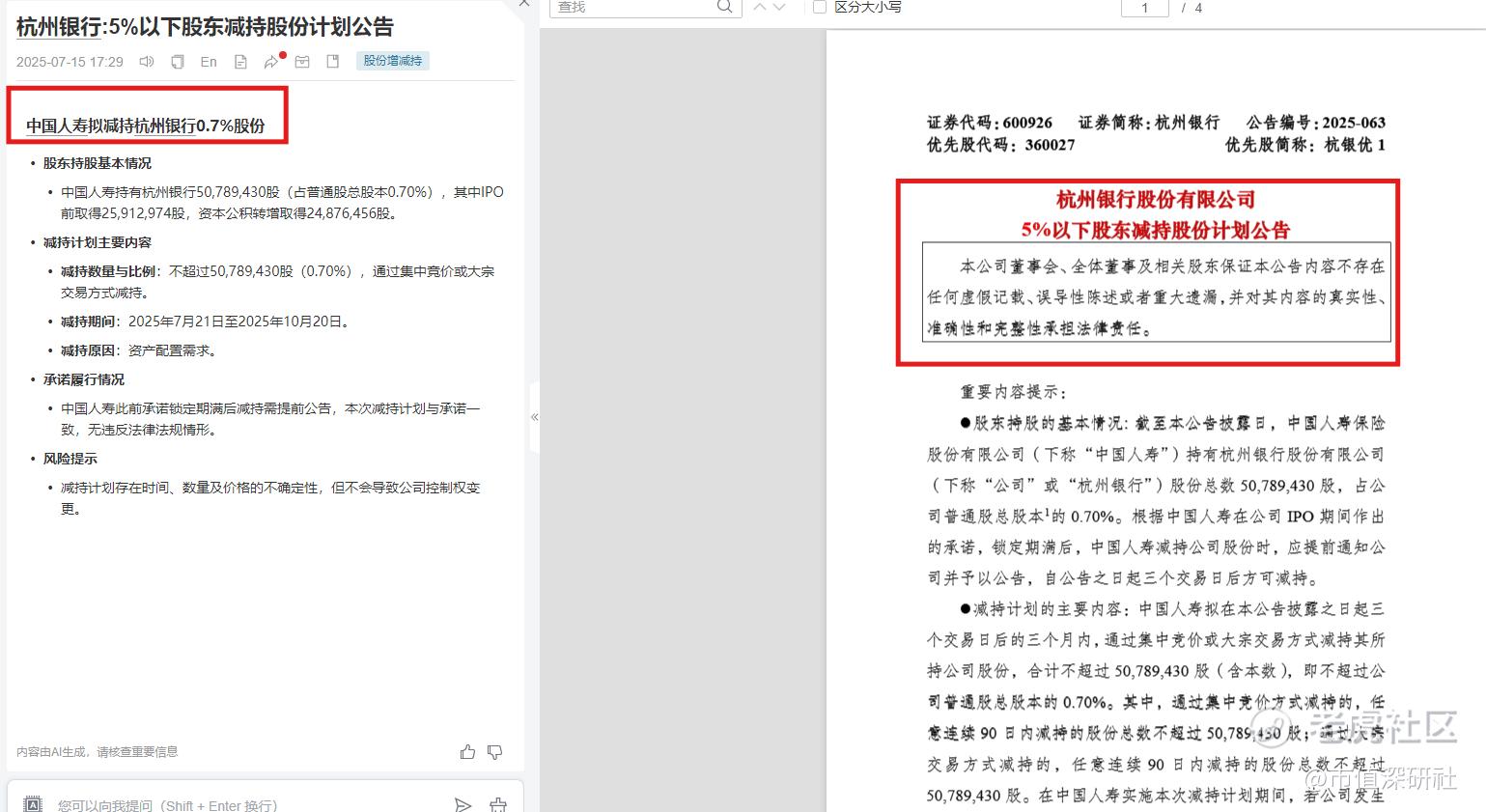Click the close X at the summary panel corner
This screenshot has width=1486, height=812.
pyautogui.click(x=524, y=3)
